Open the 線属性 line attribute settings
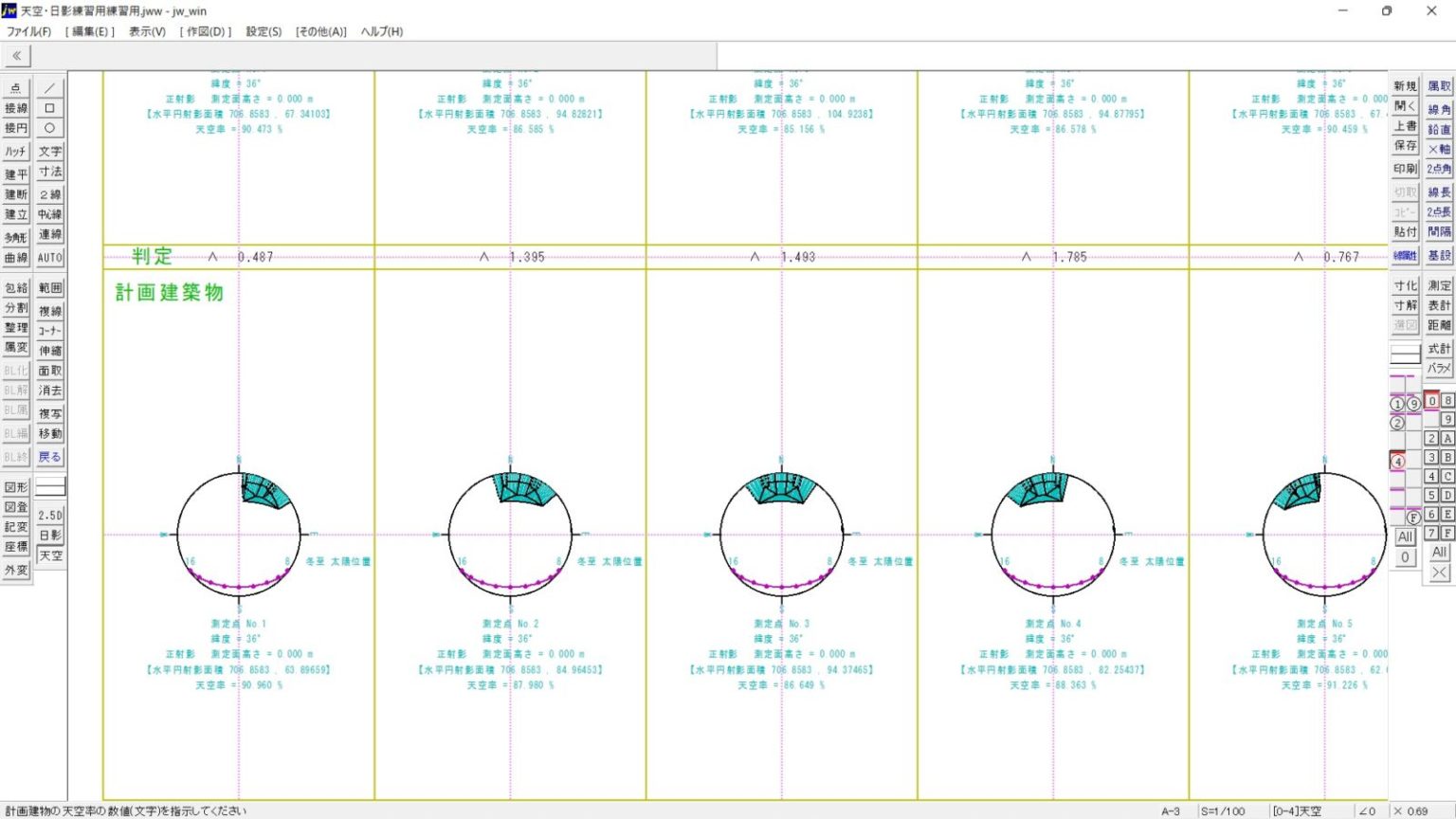Viewport: 1456px width, 819px height. (x=1404, y=253)
